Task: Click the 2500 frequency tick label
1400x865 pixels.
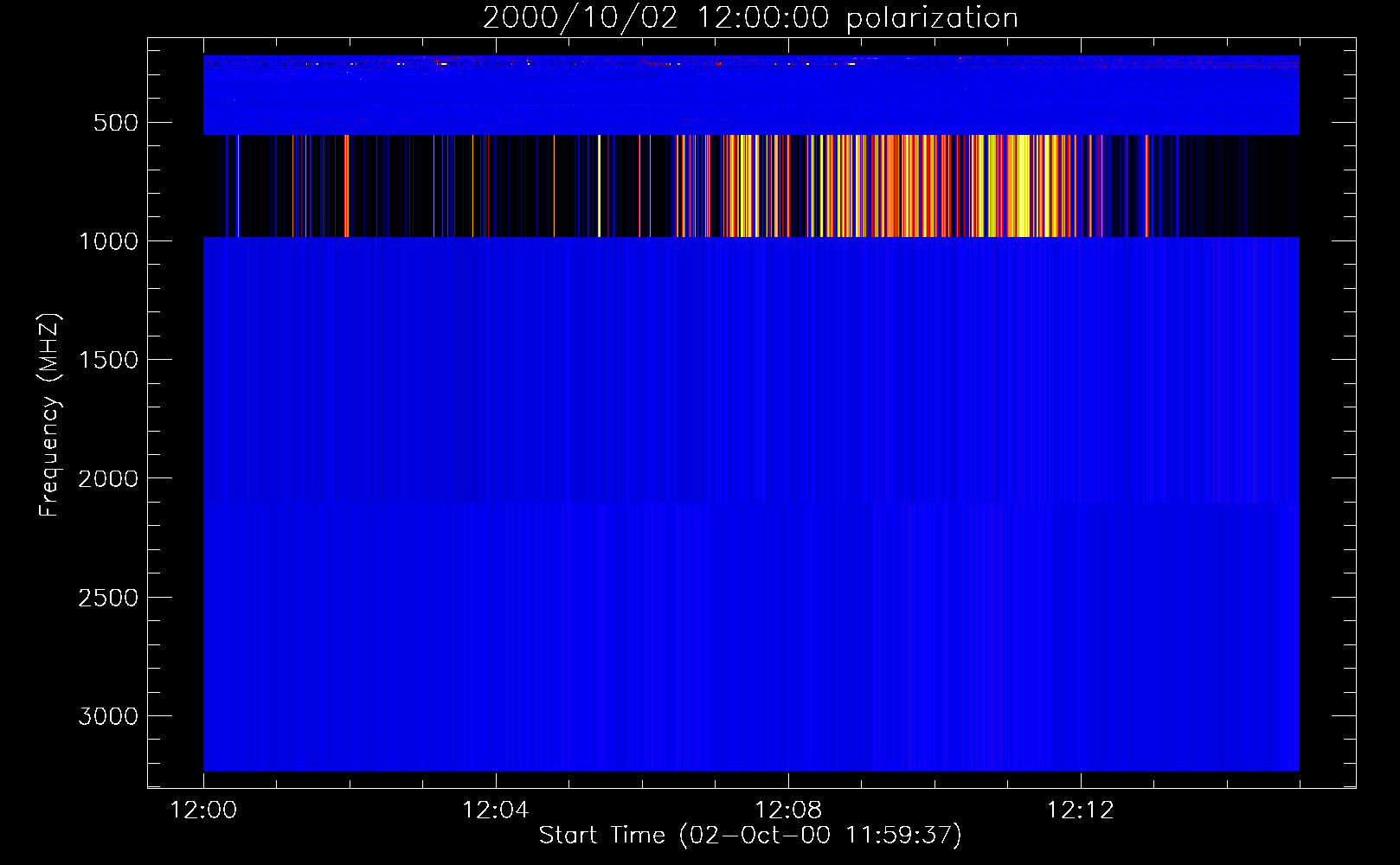Action: pyautogui.click(x=108, y=598)
